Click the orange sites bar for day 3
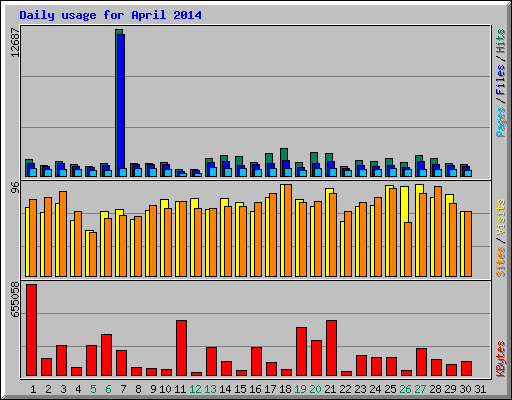Screen dimensions: 512x400 point(63,234)
